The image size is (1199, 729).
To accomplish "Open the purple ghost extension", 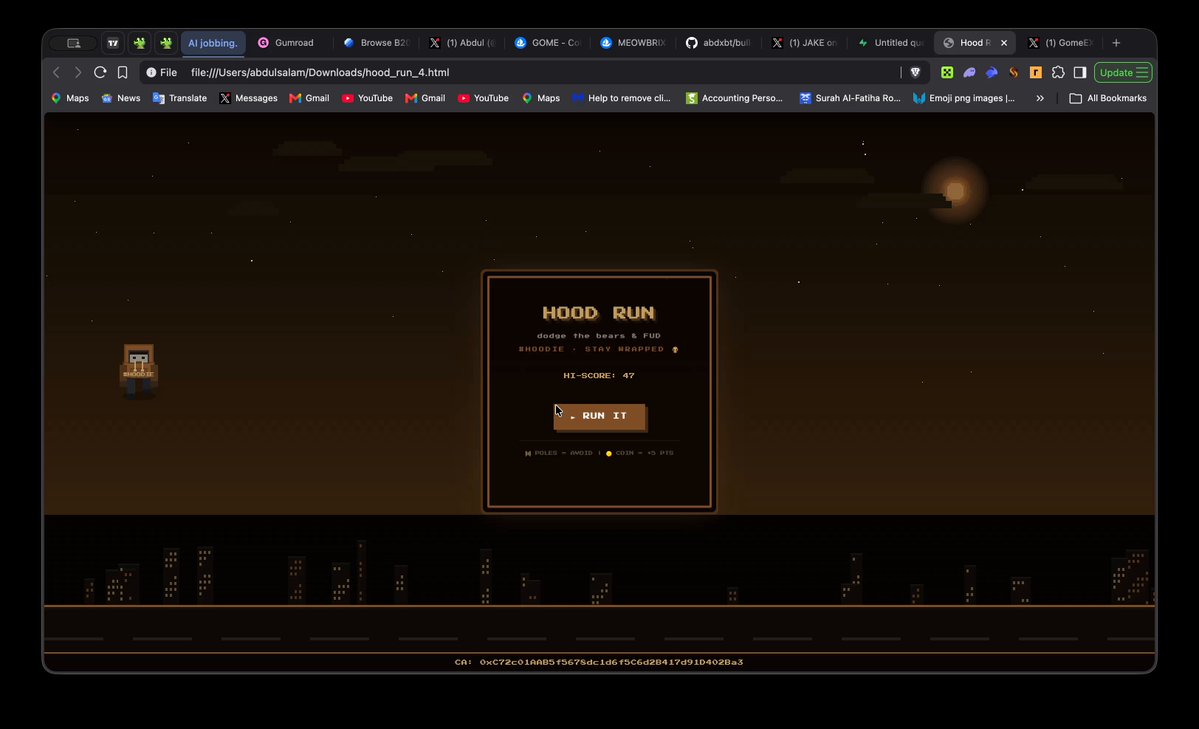I will (x=970, y=73).
